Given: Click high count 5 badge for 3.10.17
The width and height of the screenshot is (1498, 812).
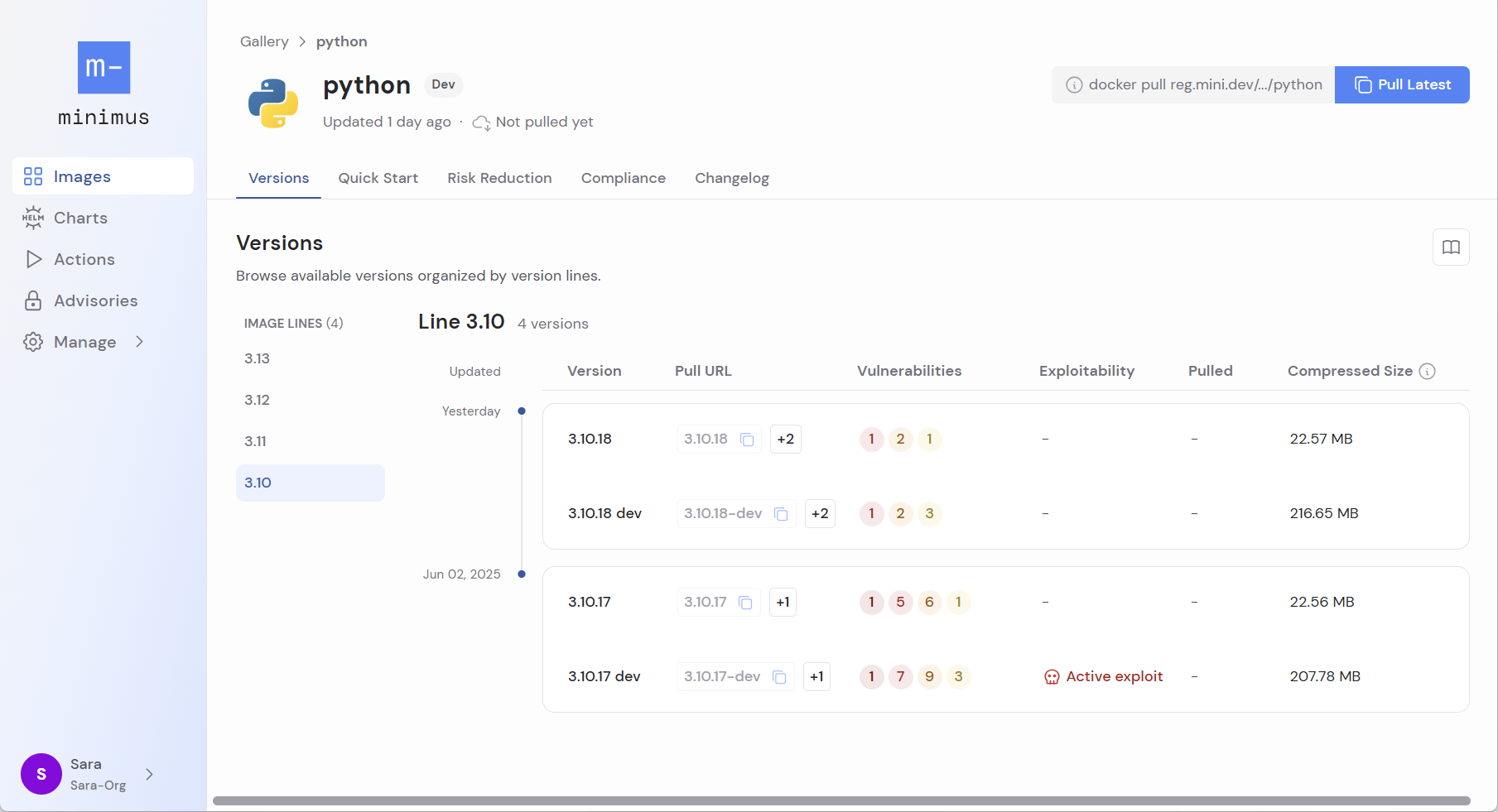Looking at the screenshot, I should coord(900,602).
